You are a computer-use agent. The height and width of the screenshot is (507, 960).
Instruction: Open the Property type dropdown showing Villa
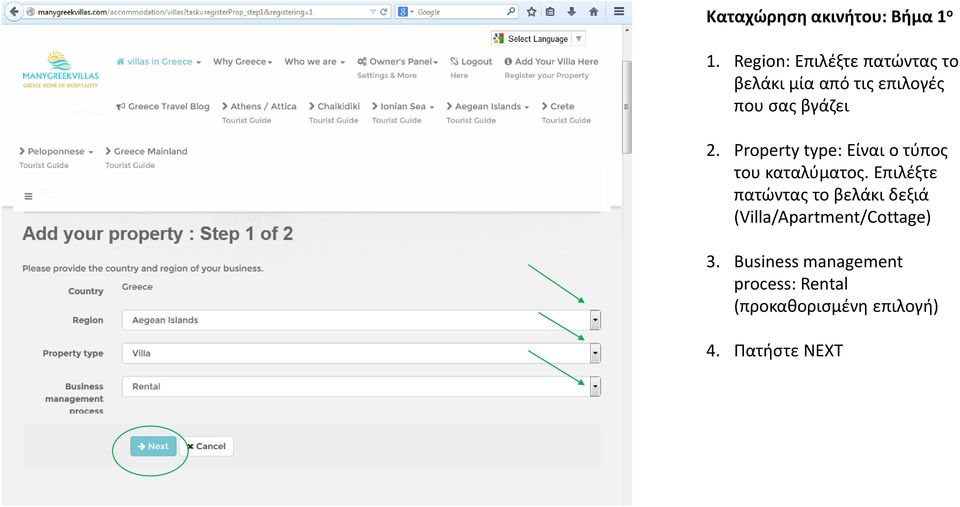[361, 353]
